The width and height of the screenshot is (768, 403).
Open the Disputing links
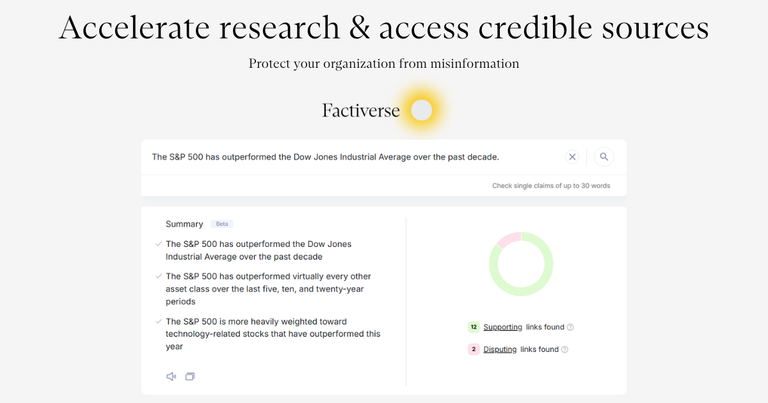click(500, 350)
